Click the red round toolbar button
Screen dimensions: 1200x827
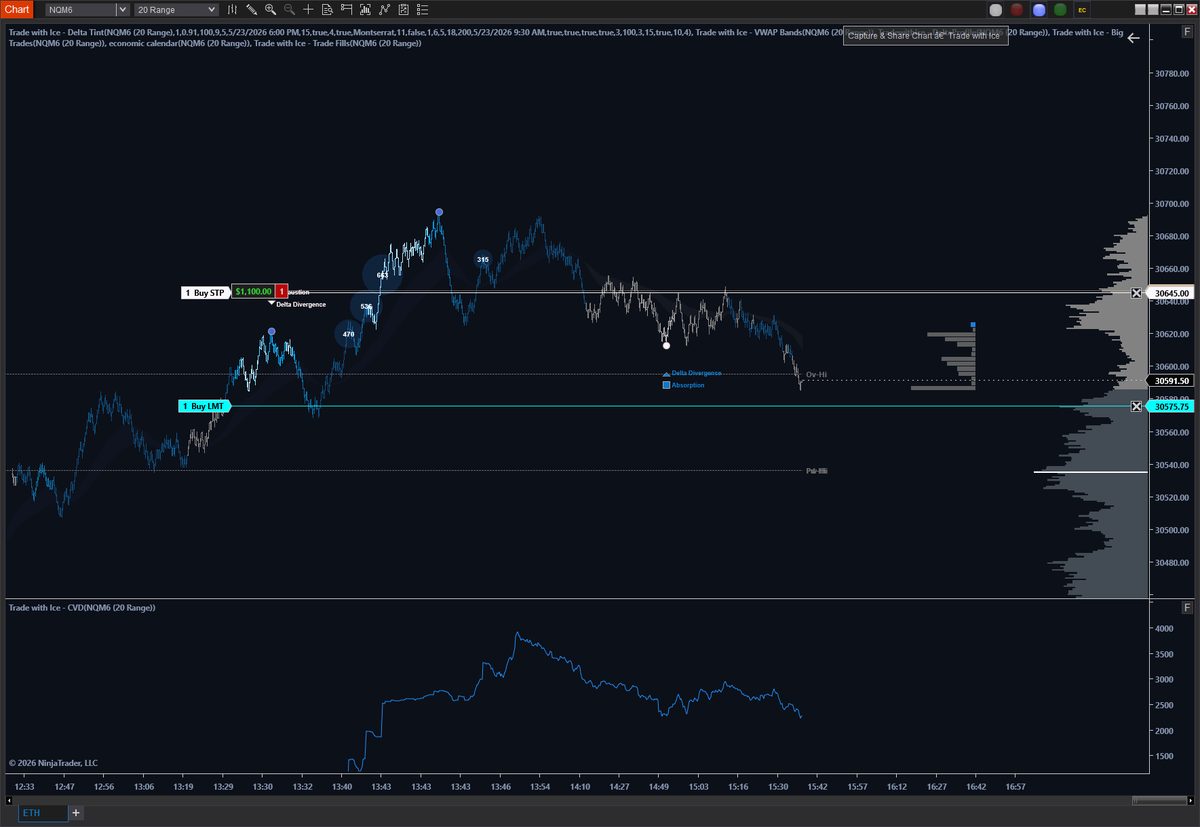1017,10
